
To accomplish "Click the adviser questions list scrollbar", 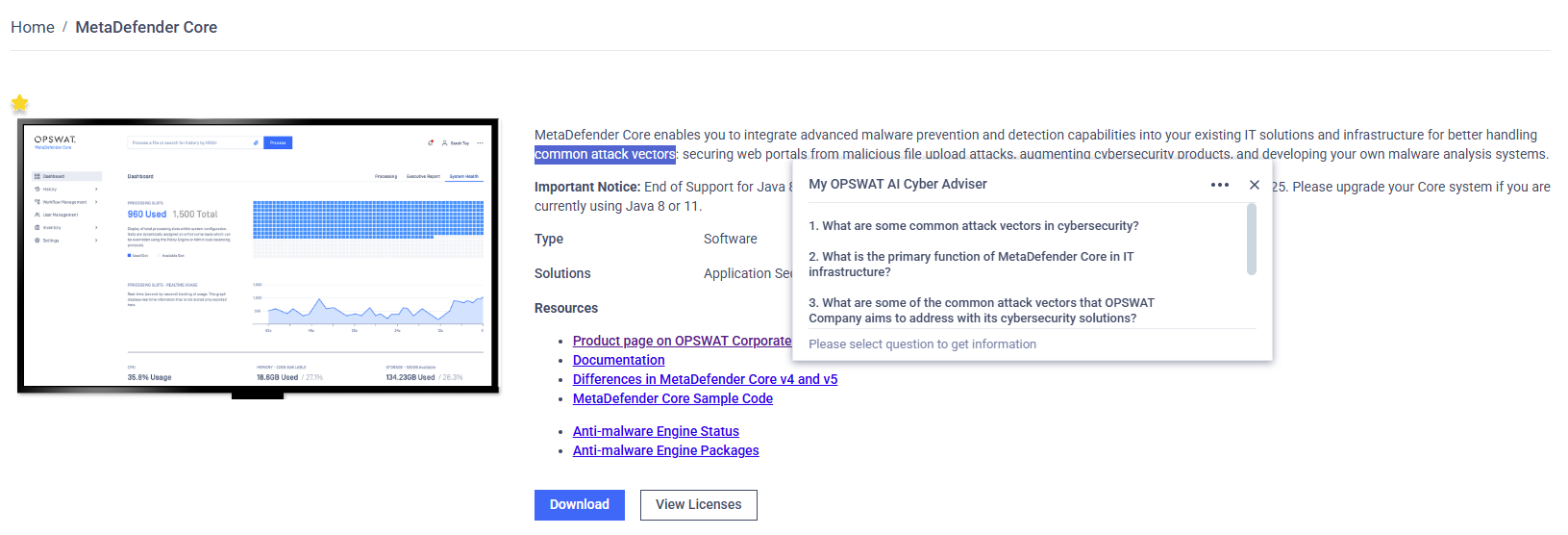I will tap(1252, 240).
